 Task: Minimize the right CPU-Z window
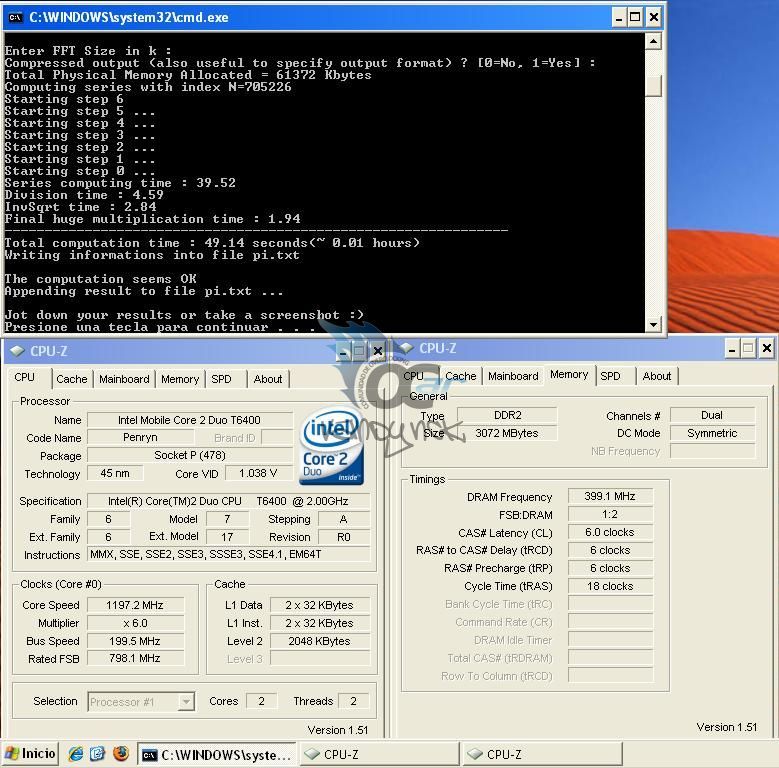click(x=731, y=348)
